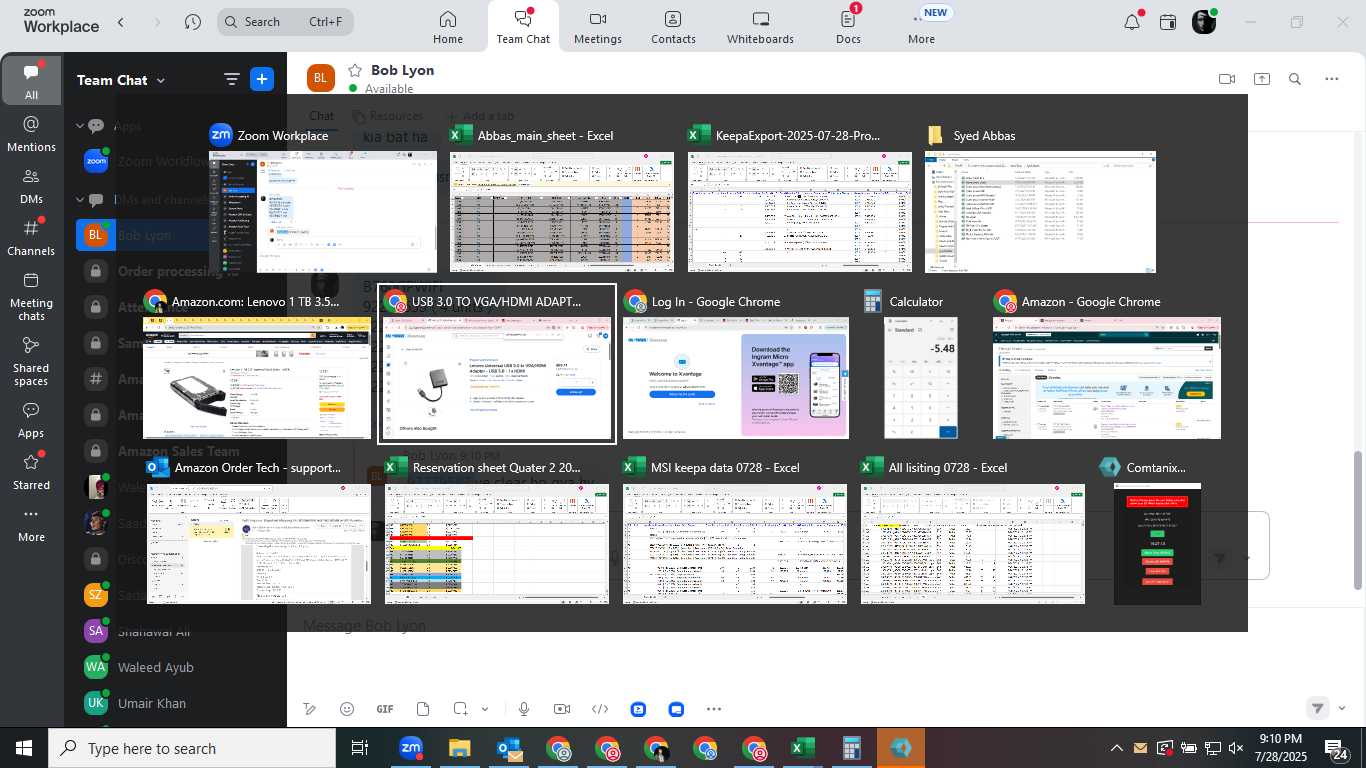Open the emoji picker

pos(347,709)
